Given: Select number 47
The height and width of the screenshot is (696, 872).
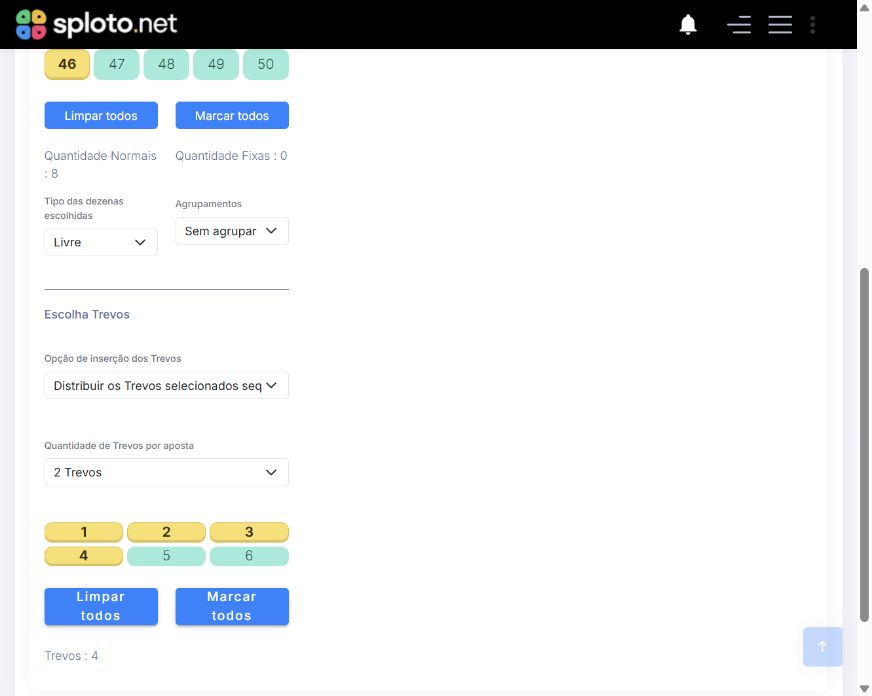Looking at the screenshot, I should pyautogui.click(x=116, y=64).
